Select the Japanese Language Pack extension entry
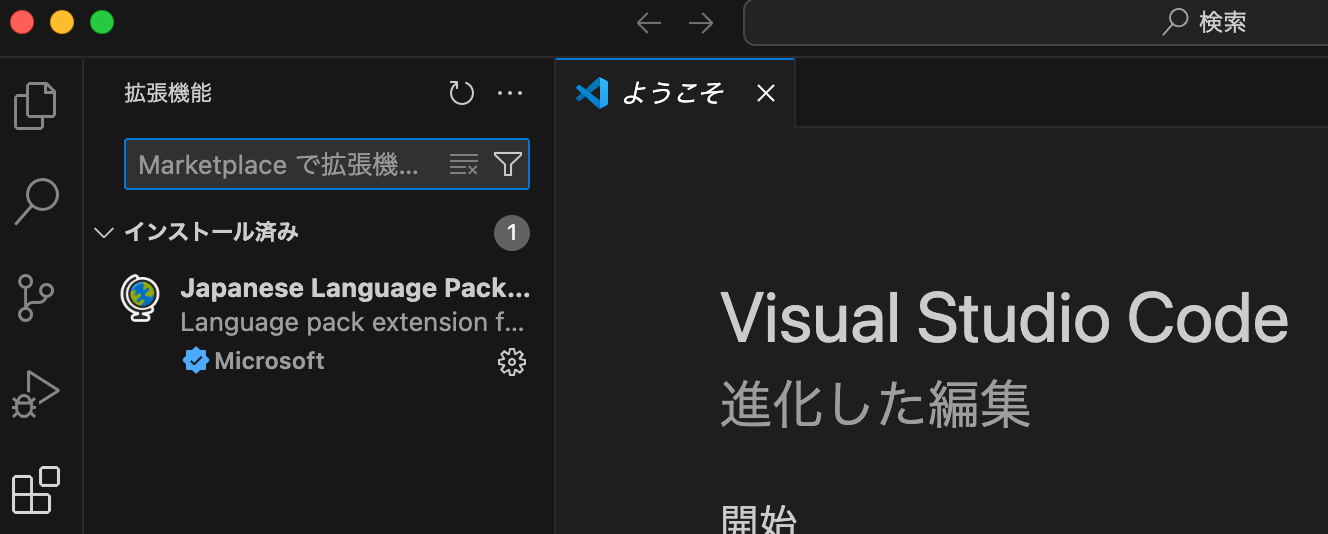Viewport: 1328px width, 534px height. [x=319, y=324]
